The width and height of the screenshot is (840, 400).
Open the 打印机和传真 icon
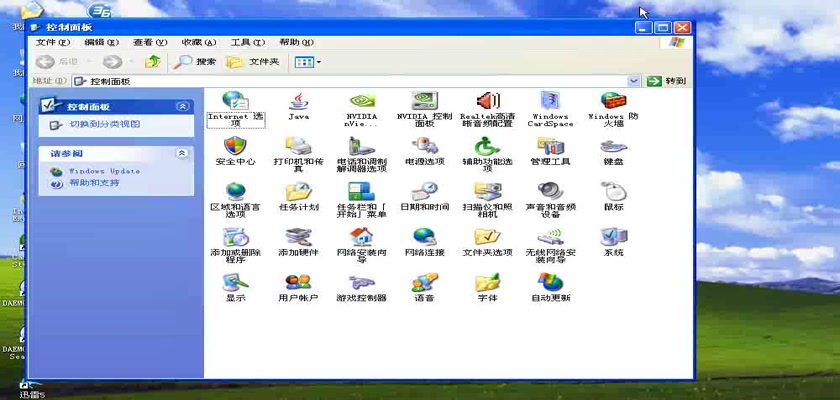(298, 146)
